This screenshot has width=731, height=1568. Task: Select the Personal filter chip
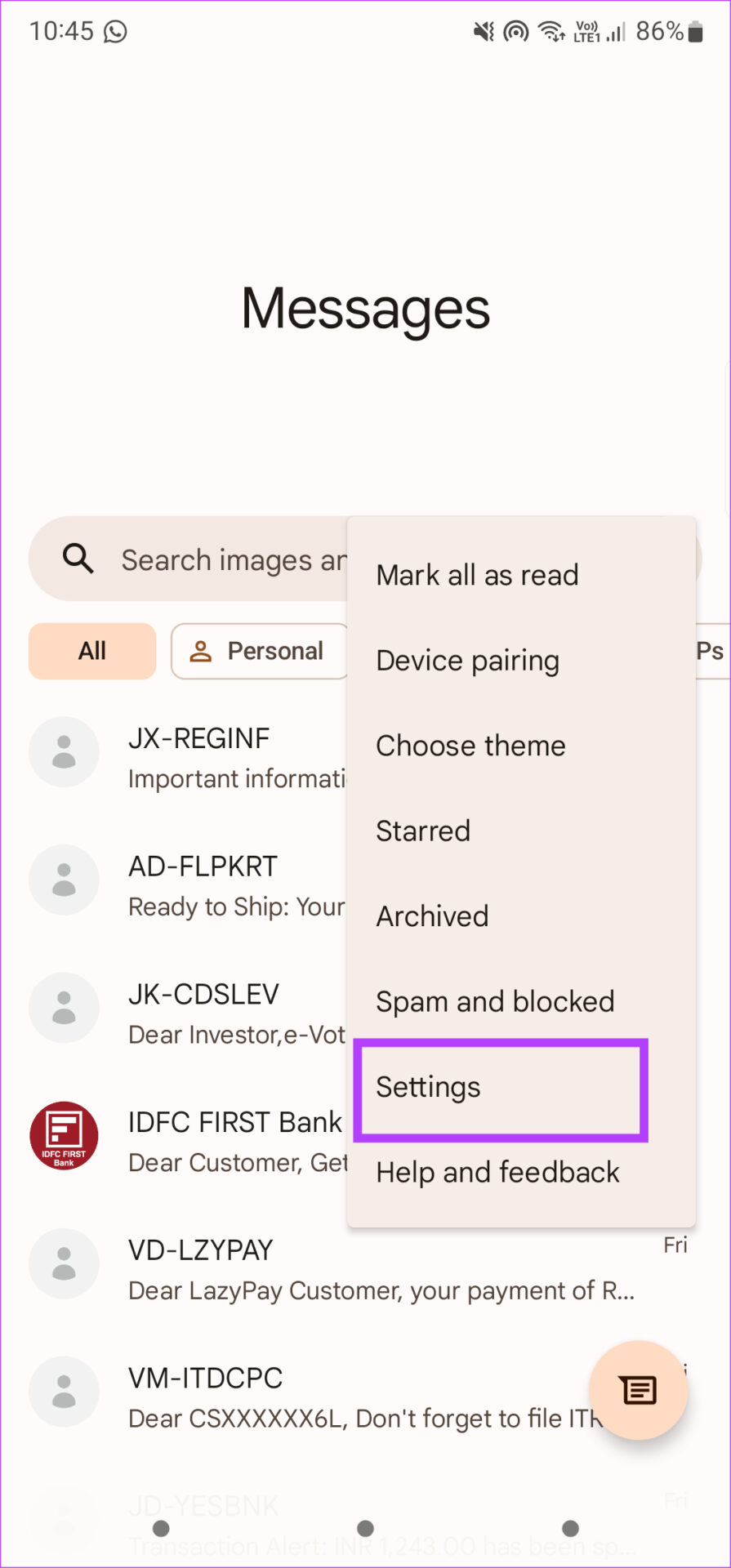click(x=260, y=651)
